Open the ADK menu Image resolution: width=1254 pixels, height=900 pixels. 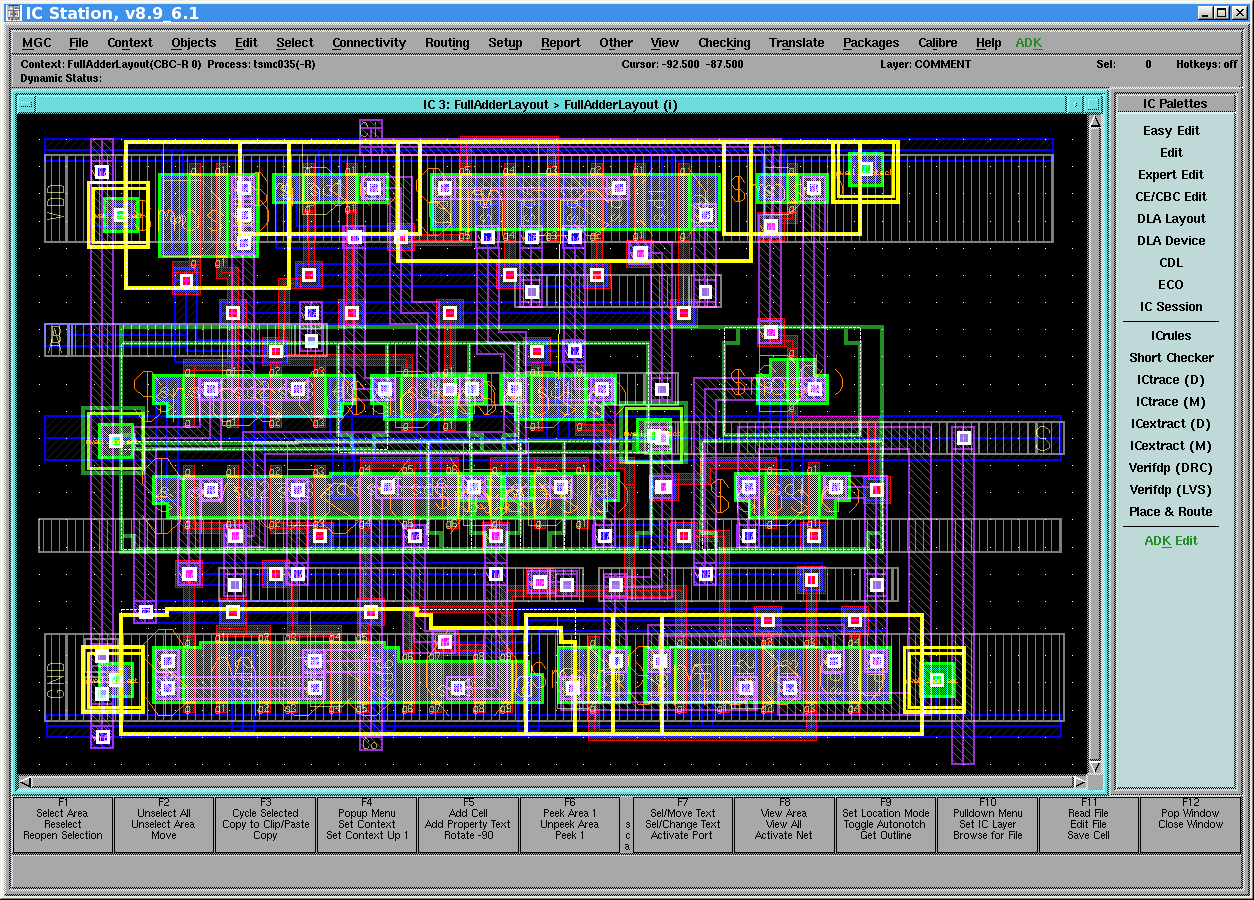tap(1028, 43)
